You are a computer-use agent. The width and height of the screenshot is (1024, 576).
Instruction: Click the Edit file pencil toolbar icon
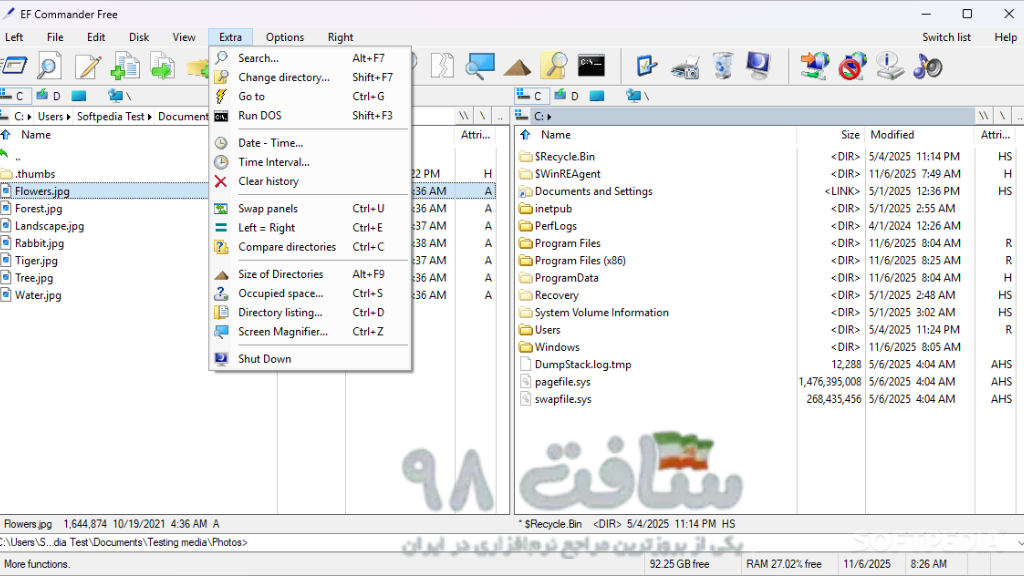click(88, 66)
